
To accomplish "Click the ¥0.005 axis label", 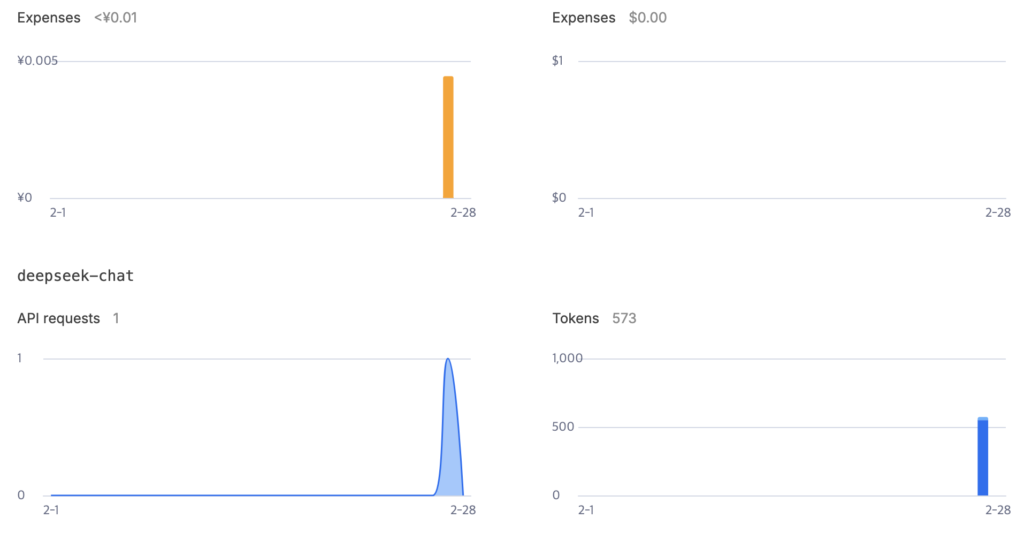I will (37, 61).
